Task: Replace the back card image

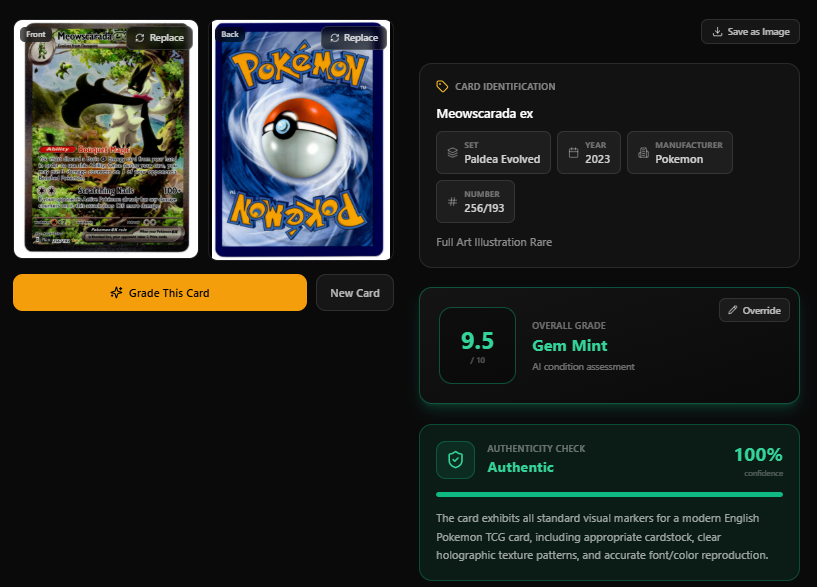Action: coord(354,38)
